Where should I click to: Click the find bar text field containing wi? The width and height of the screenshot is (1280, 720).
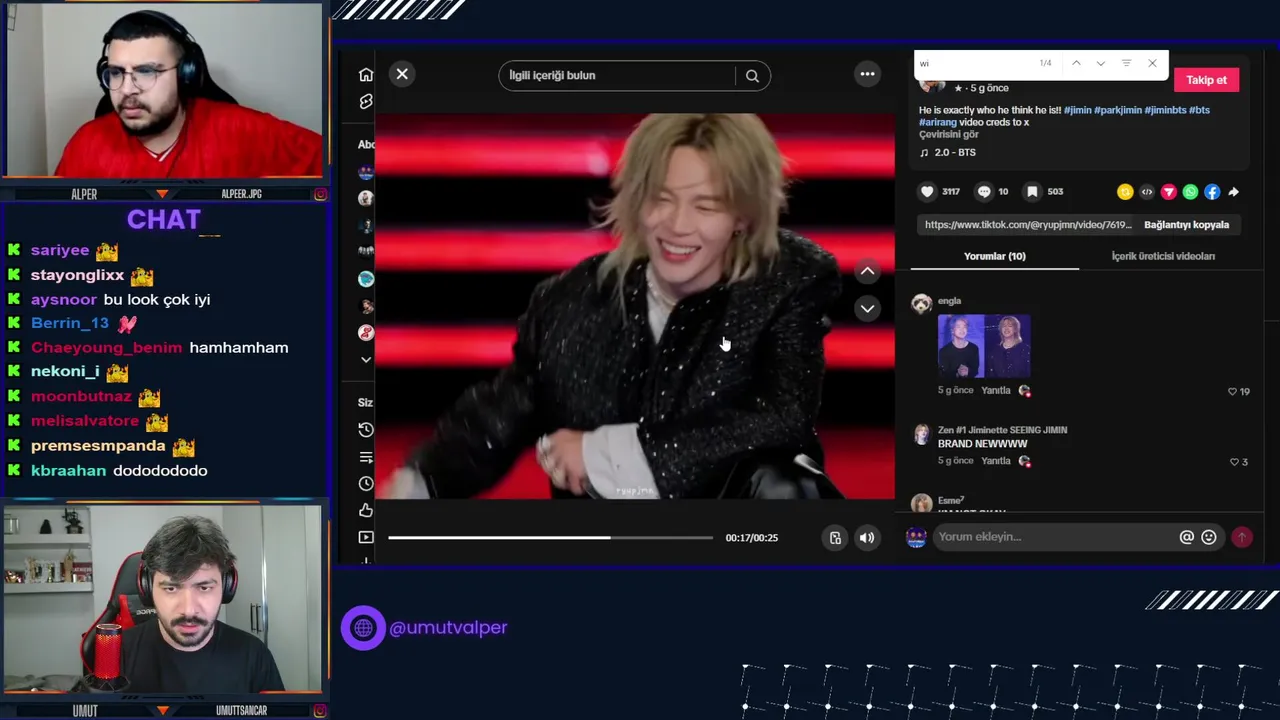[x=973, y=63]
